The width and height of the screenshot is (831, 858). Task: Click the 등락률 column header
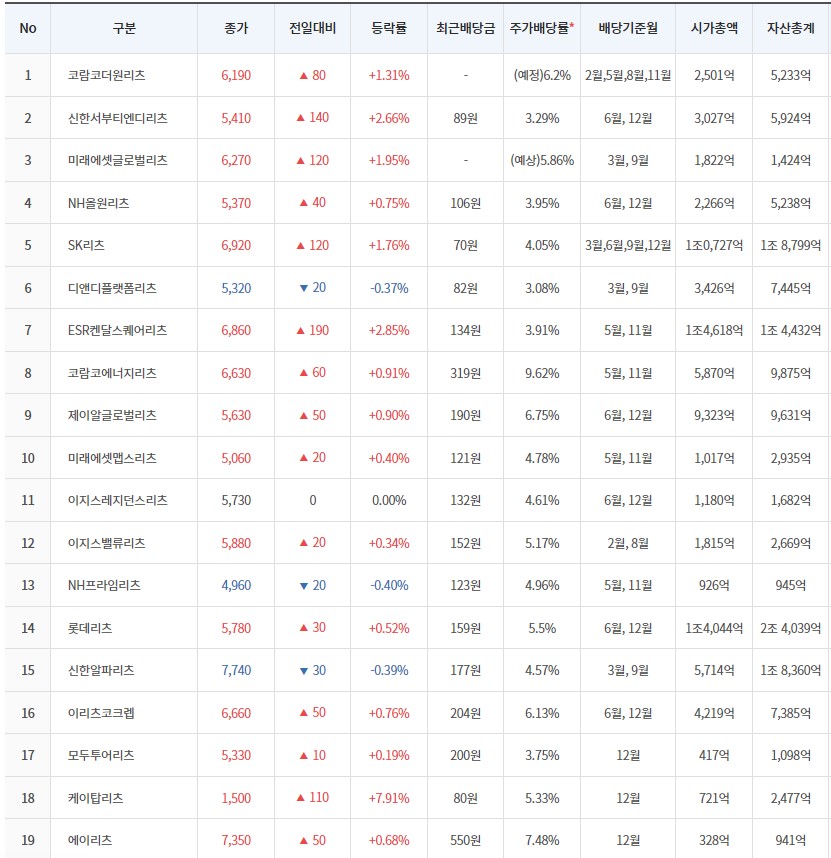[x=389, y=28]
